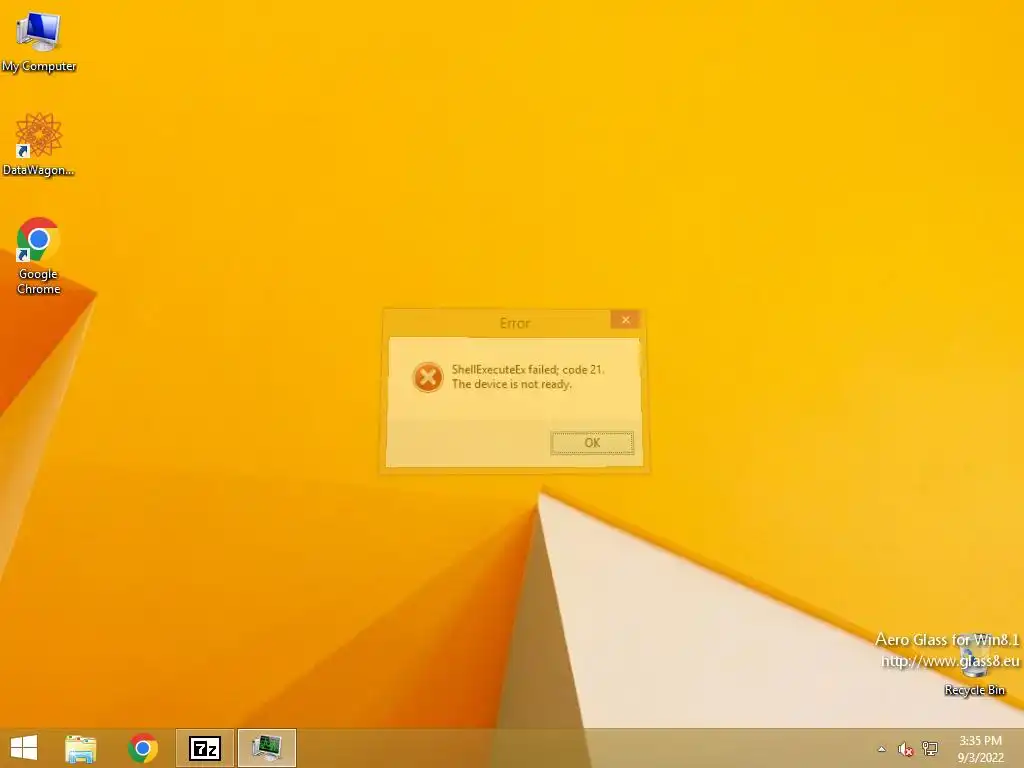This screenshot has width=1024, height=768.
Task: Click the 'The device is not ready.' text
Action: tap(511, 384)
